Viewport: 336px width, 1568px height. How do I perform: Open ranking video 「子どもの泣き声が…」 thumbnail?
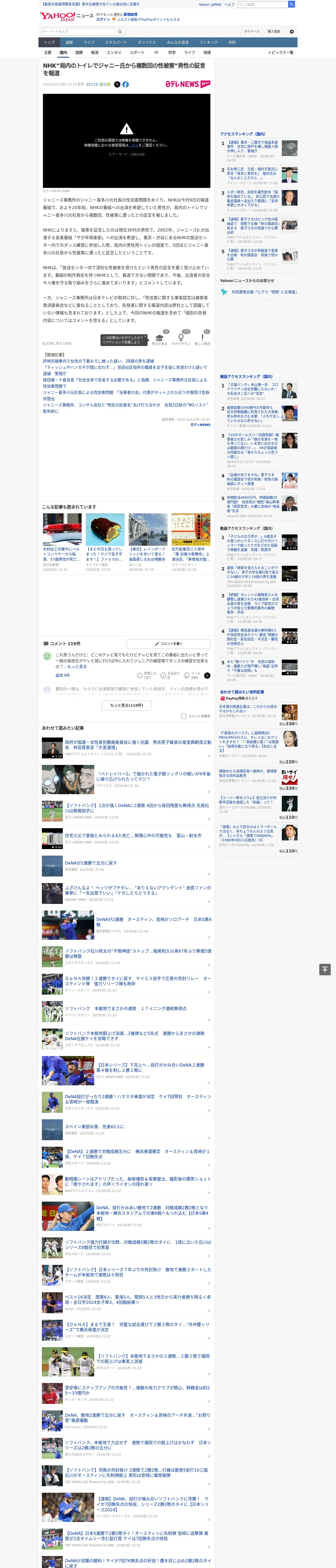click(290, 542)
